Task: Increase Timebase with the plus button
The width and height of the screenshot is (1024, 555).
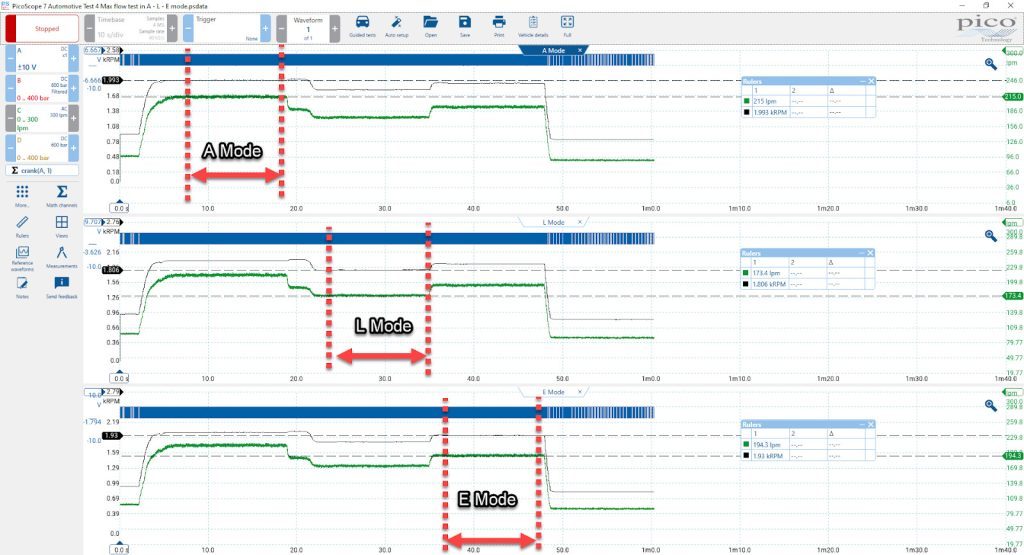Action: click(x=172, y=29)
